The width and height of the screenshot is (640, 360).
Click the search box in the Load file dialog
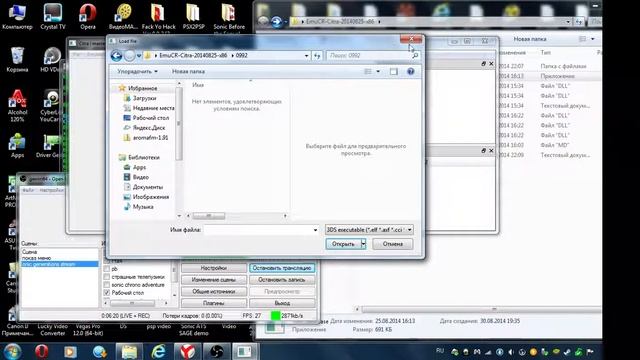click(x=373, y=56)
